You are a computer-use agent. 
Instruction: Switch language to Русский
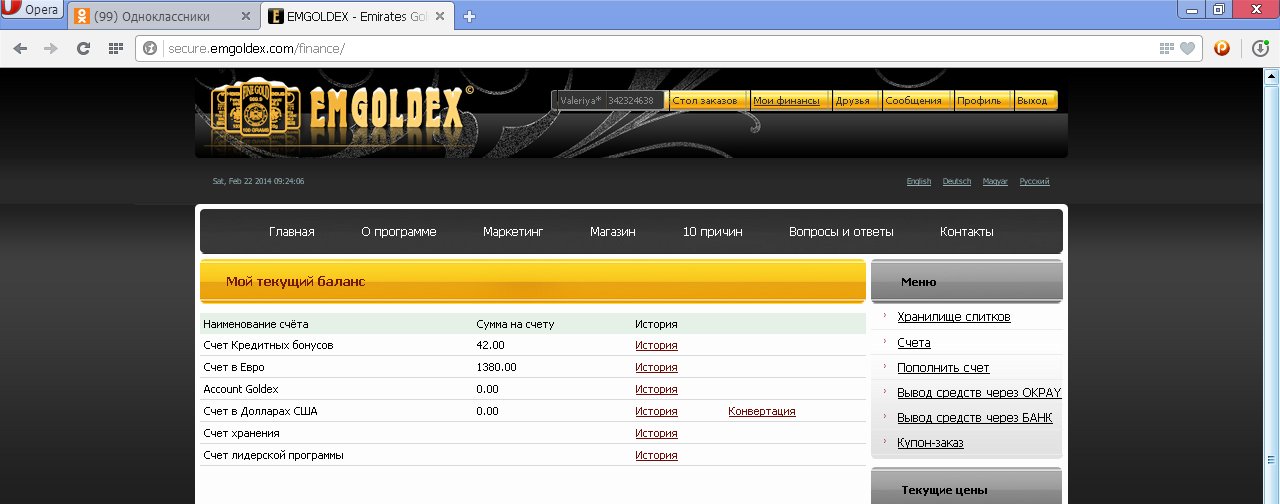tap(1035, 181)
